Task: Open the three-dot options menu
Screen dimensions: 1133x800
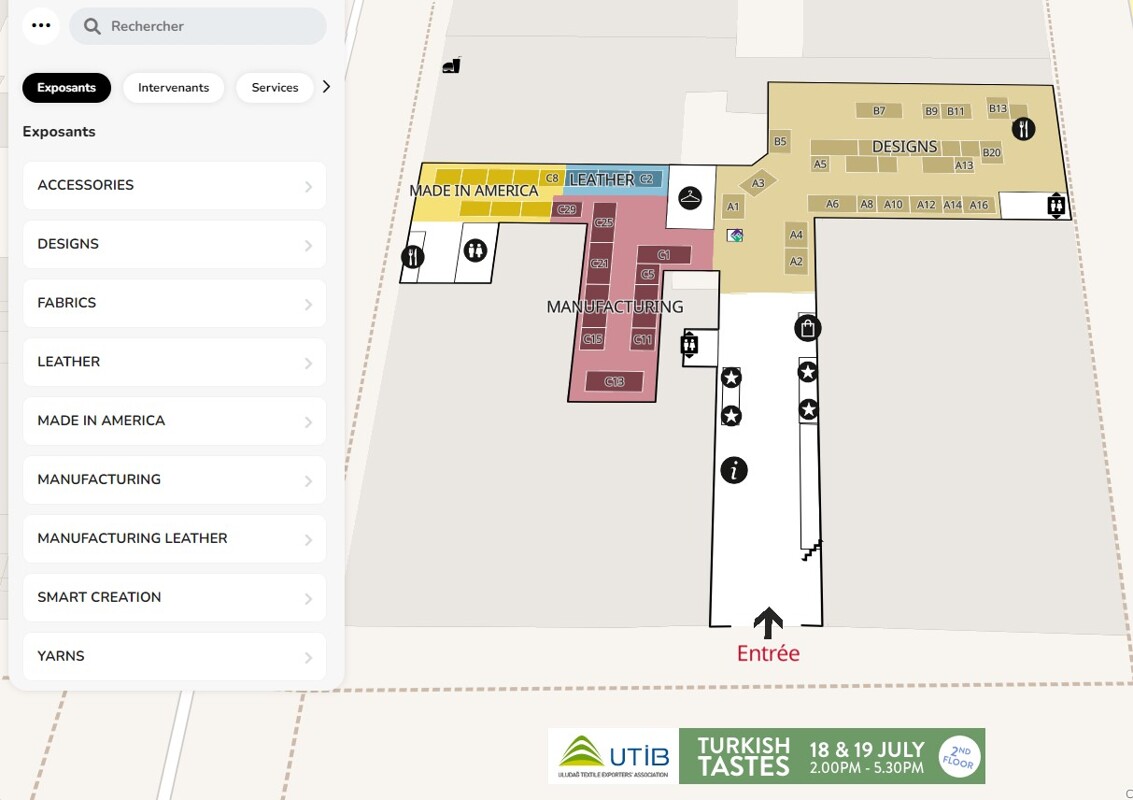Action: pyautogui.click(x=41, y=26)
